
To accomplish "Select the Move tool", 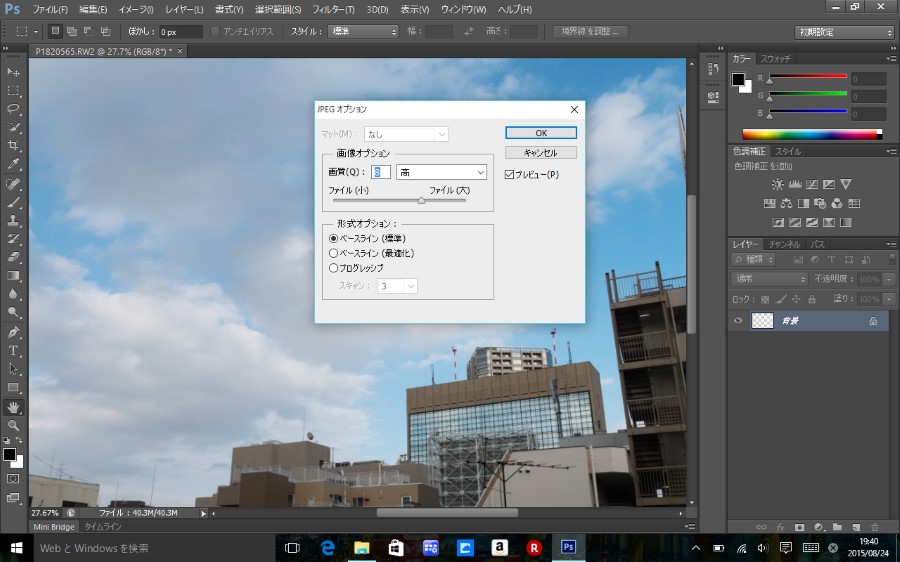I will tap(14, 73).
